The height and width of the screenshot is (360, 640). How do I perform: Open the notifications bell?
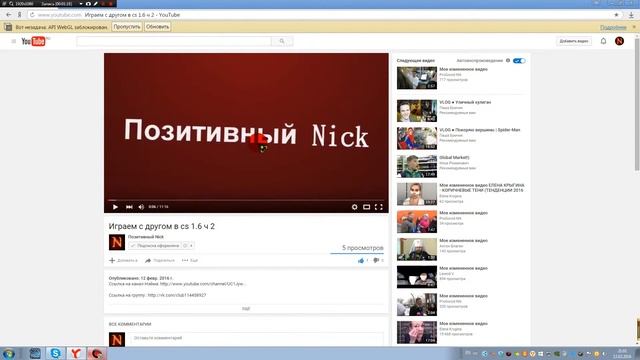coord(603,41)
